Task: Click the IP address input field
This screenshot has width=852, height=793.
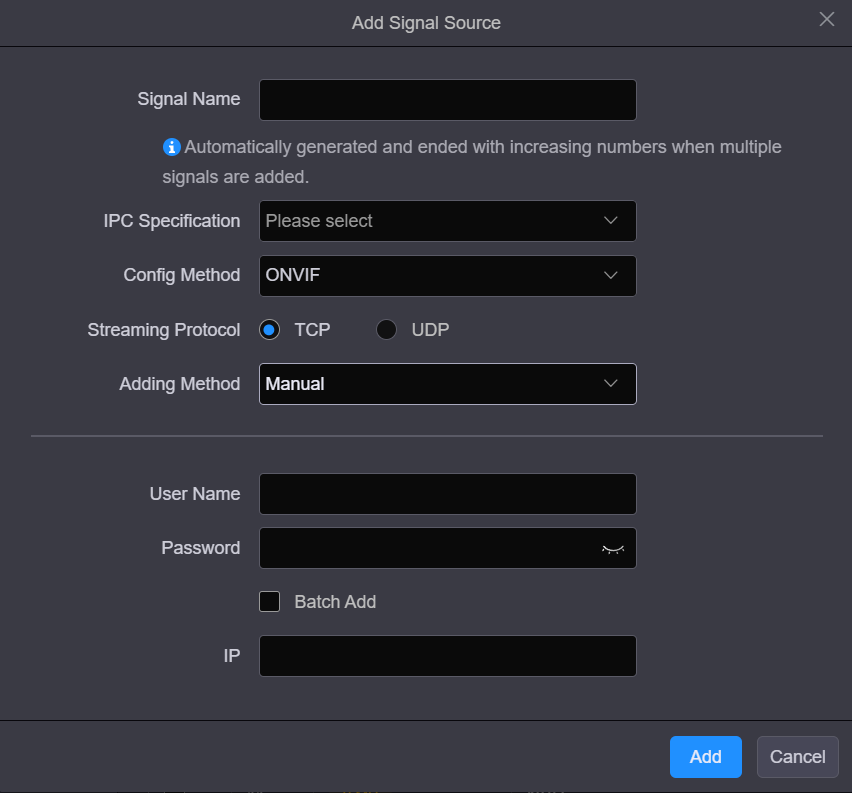Action: (x=447, y=656)
